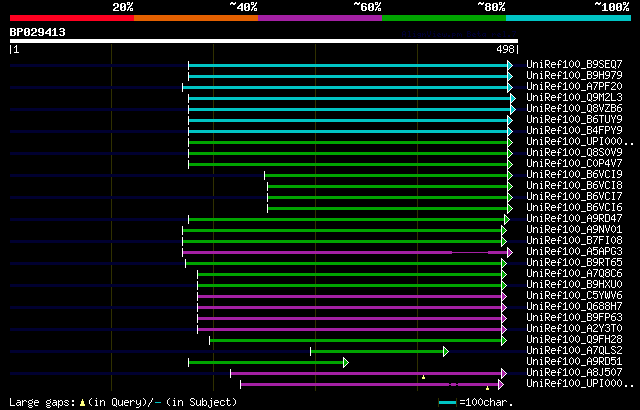Click the purple alignment bar for C5YWV6
The image size is (640, 410).
pyautogui.click(x=350, y=297)
